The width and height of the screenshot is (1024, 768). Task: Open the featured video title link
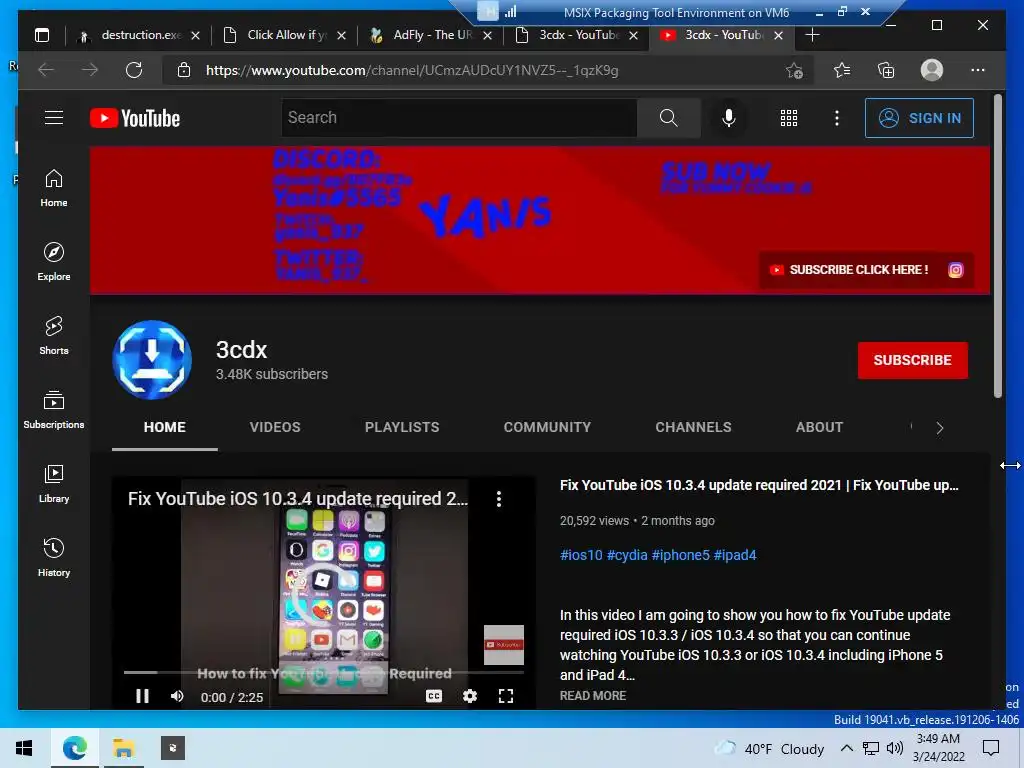(x=759, y=485)
